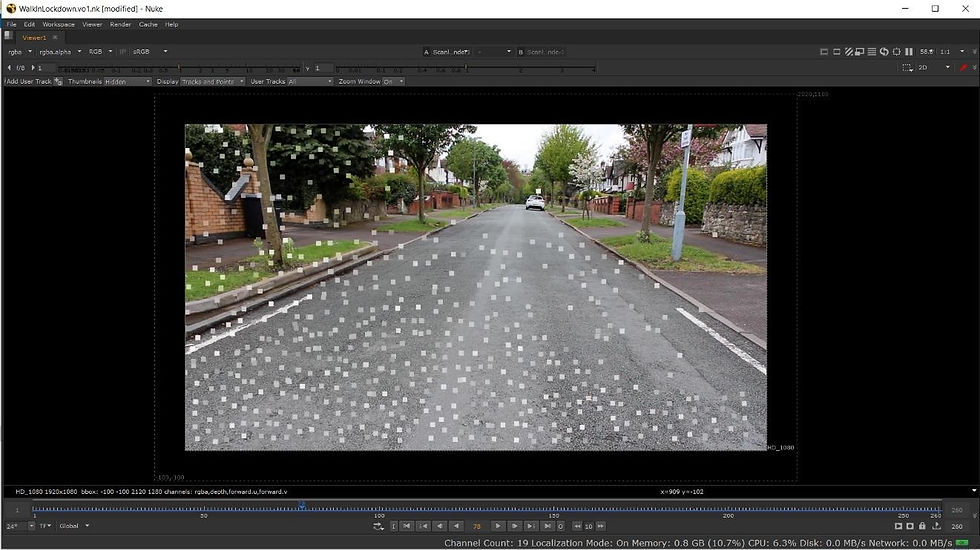The height and width of the screenshot is (550, 980).
Task: Open the Help menu
Action: click(171, 24)
